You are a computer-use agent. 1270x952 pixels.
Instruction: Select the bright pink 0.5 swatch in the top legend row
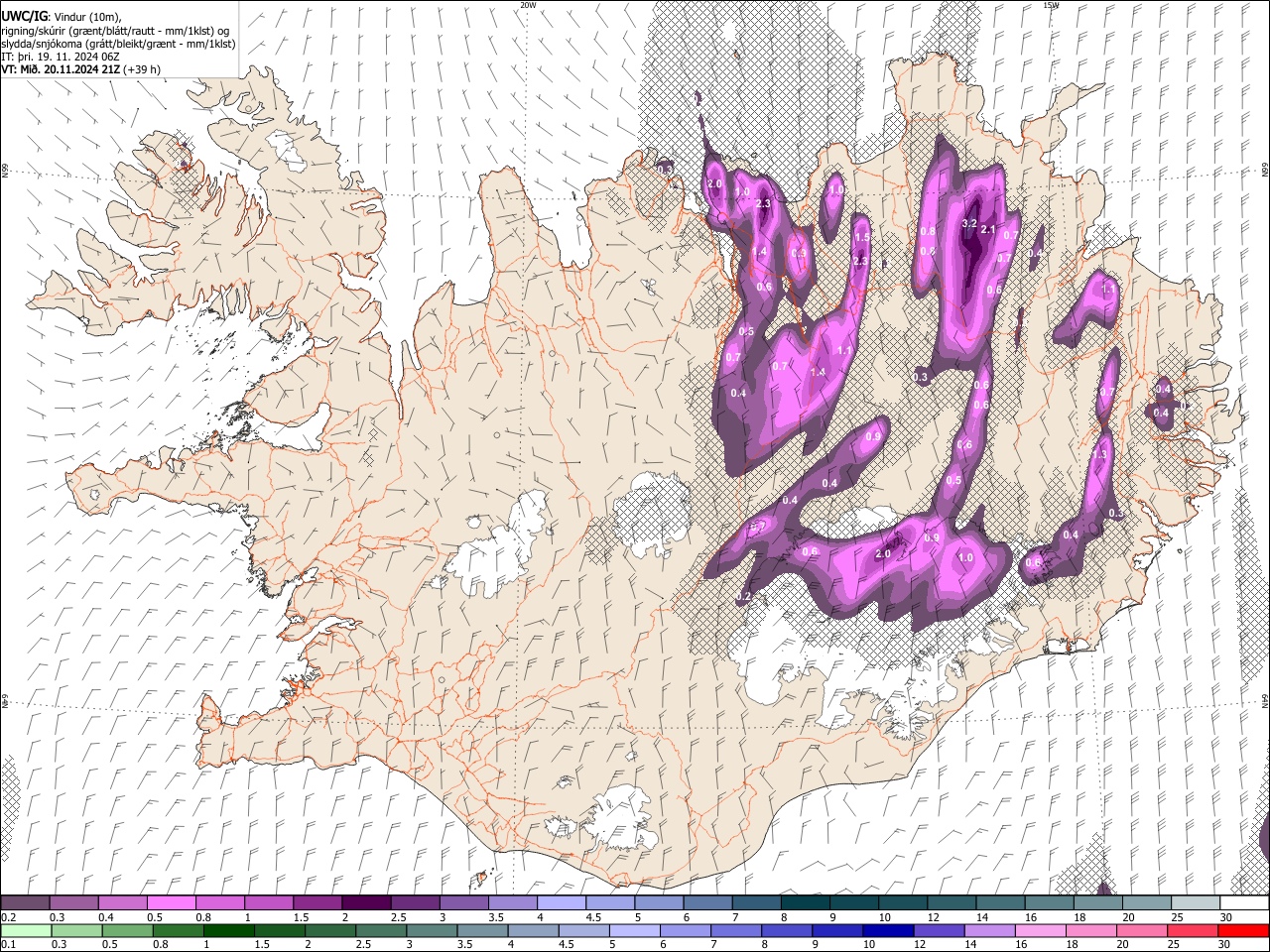171,904
